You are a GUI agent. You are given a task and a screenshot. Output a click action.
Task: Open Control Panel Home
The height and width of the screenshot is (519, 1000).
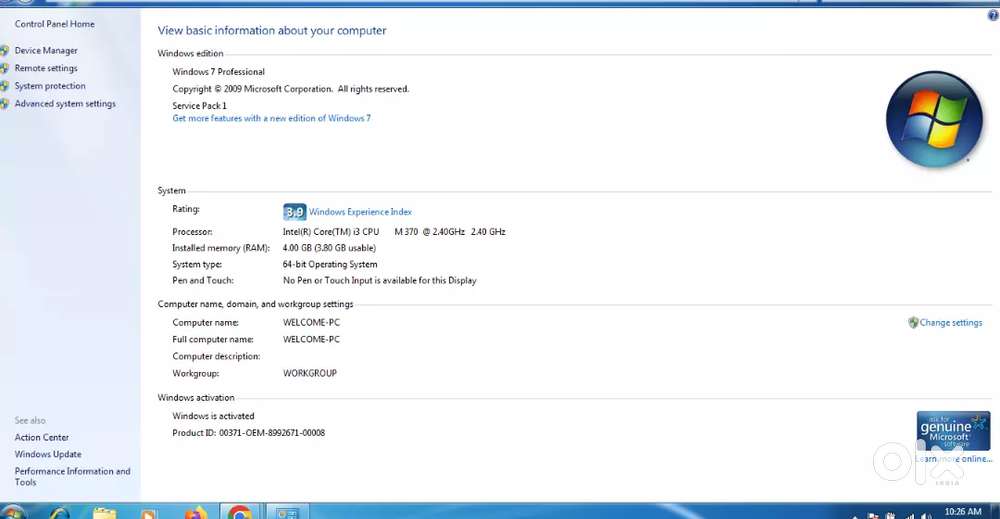[54, 24]
